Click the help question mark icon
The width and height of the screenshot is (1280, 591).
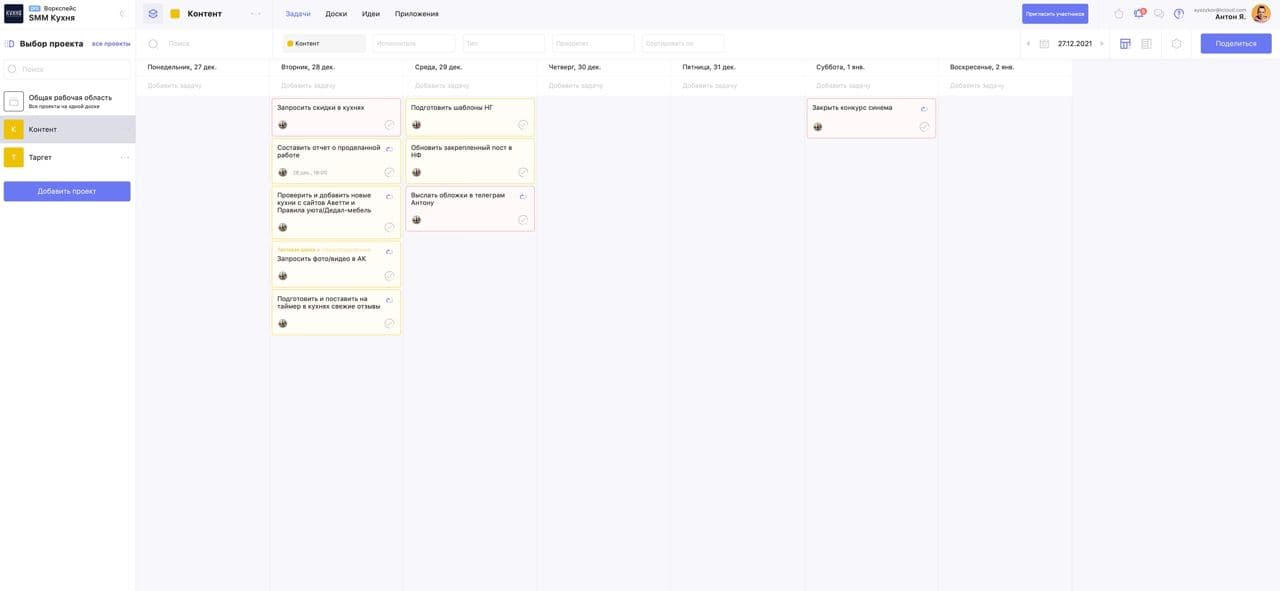pyautogui.click(x=1179, y=14)
